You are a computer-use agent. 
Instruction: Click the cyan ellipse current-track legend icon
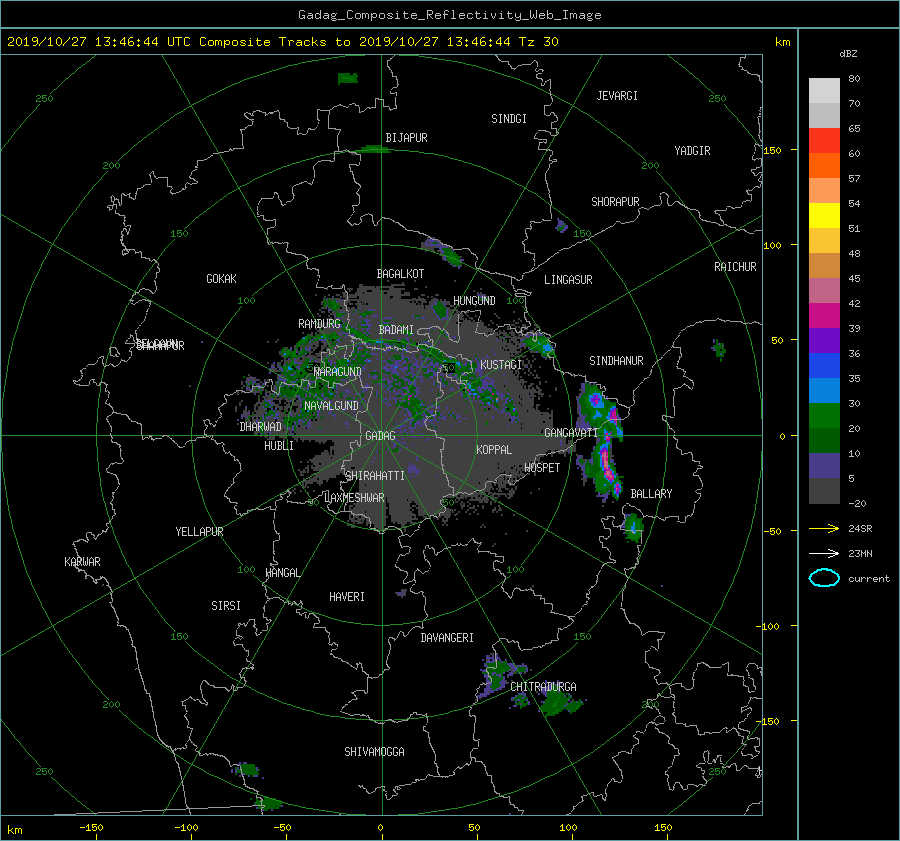(824, 578)
